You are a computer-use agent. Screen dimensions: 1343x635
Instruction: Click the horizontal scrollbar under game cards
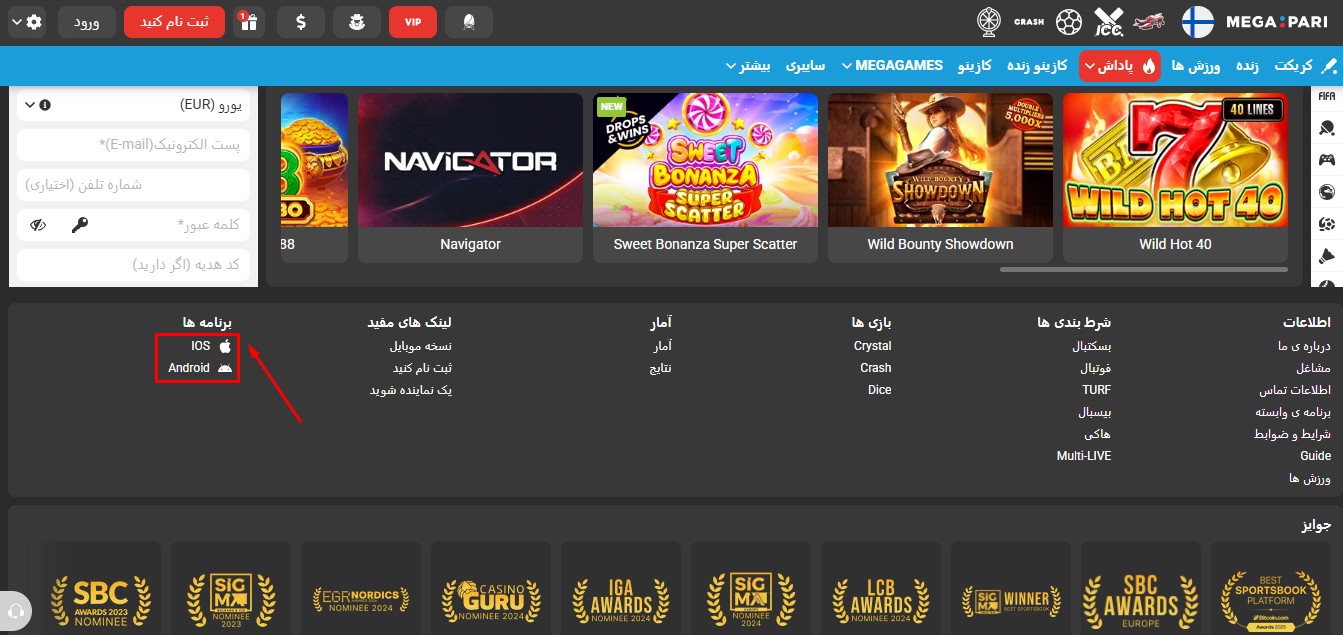click(x=1143, y=269)
